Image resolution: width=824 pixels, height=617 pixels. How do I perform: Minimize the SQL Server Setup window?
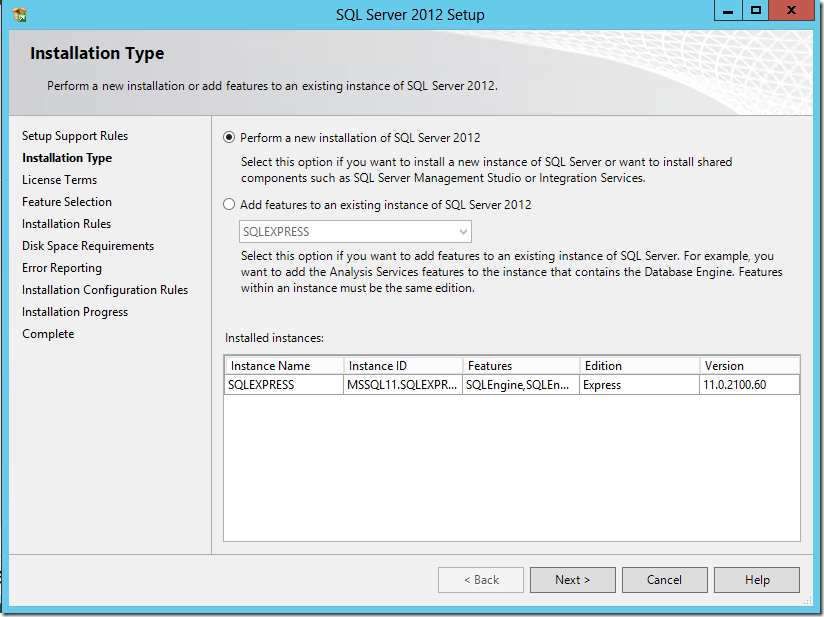click(x=728, y=11)
